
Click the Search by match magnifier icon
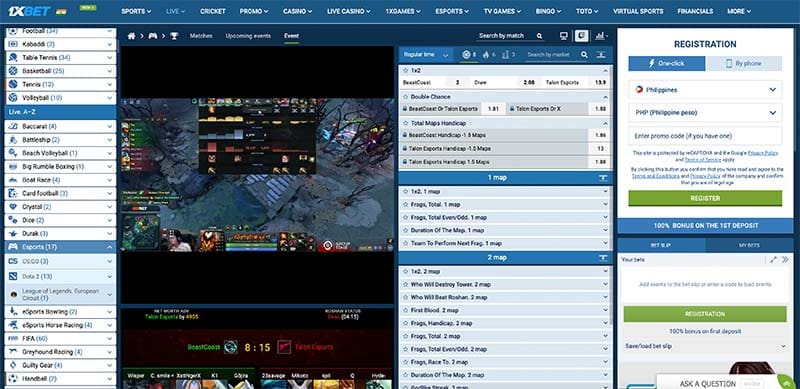[539, 36]
